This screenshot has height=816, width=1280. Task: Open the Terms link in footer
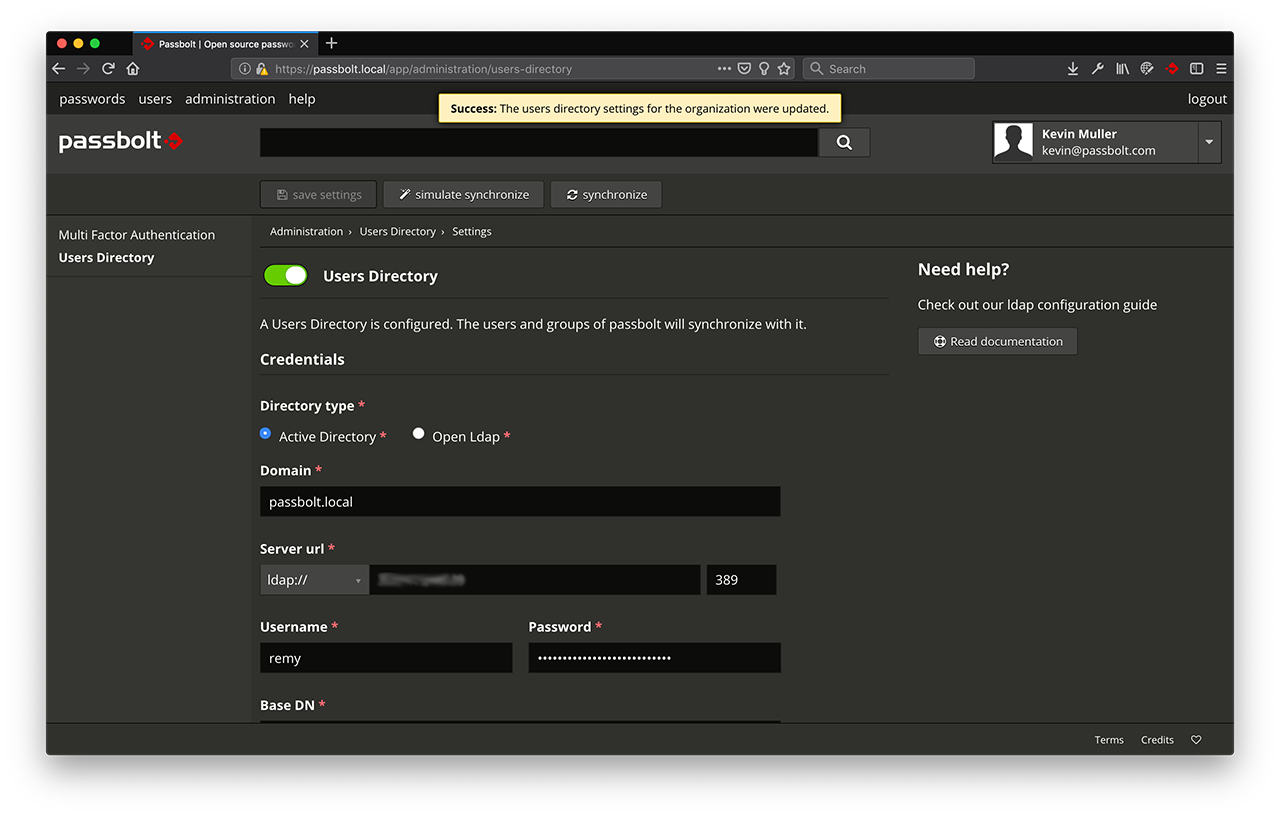point(1109,740)
